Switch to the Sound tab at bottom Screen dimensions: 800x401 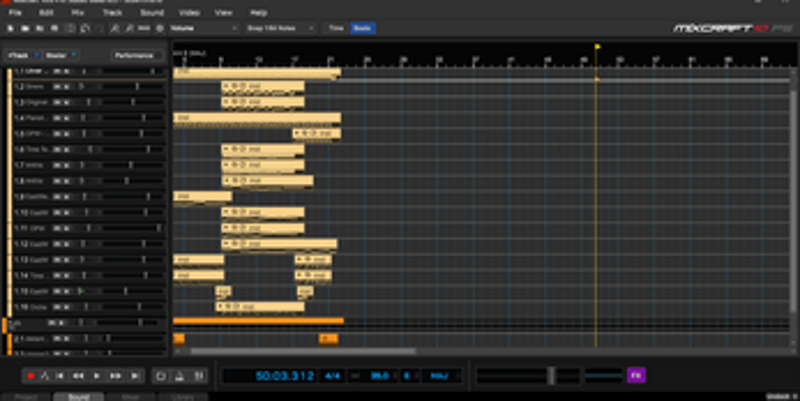coord(78,397)
